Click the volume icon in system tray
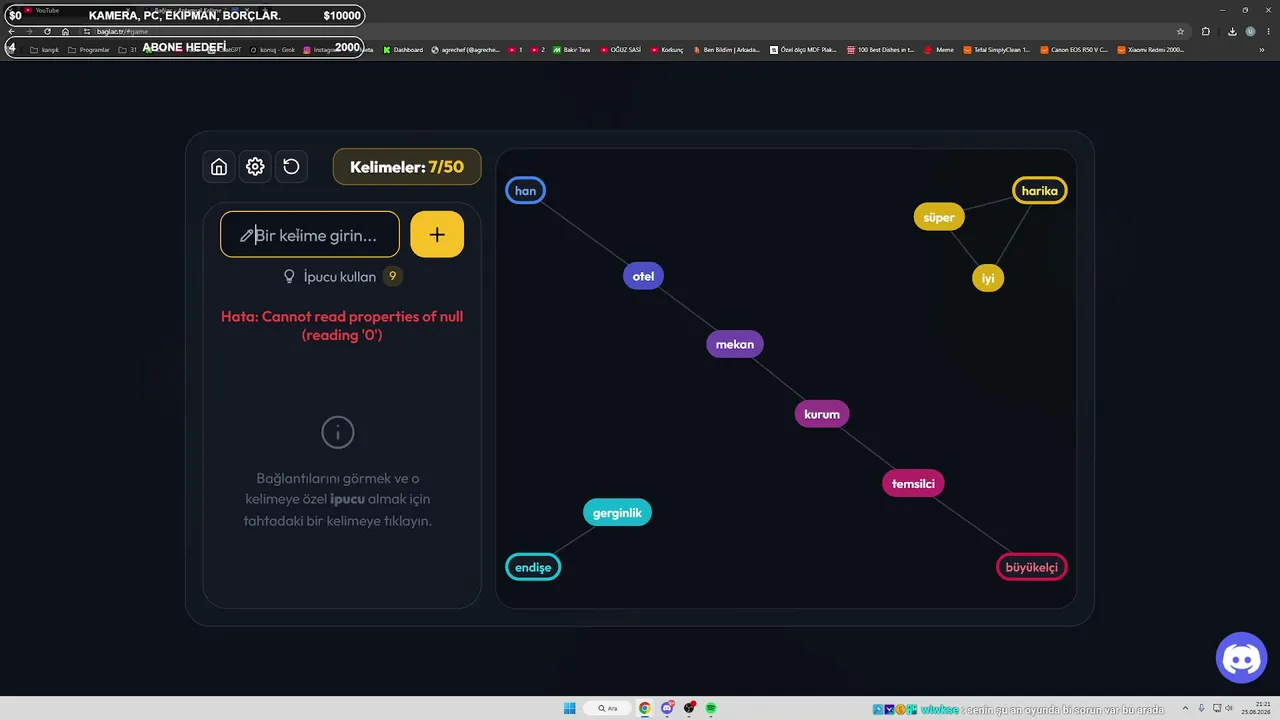The image size is (1280, 720). tap(1229, 708)
